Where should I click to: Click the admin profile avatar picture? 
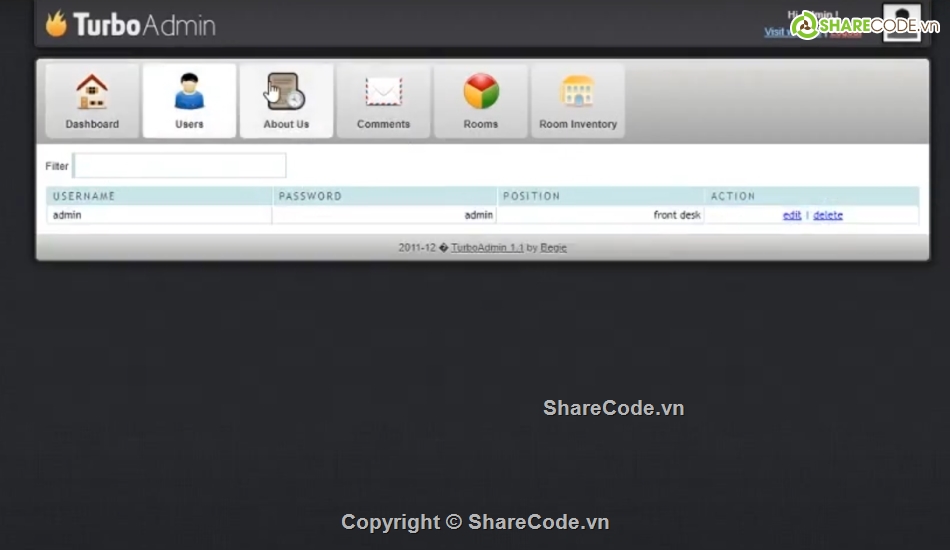coord(902,22)
